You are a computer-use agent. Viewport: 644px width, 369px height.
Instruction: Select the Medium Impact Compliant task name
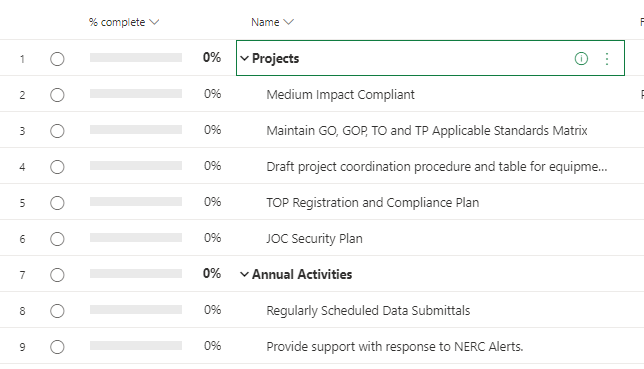pos(340,95)
